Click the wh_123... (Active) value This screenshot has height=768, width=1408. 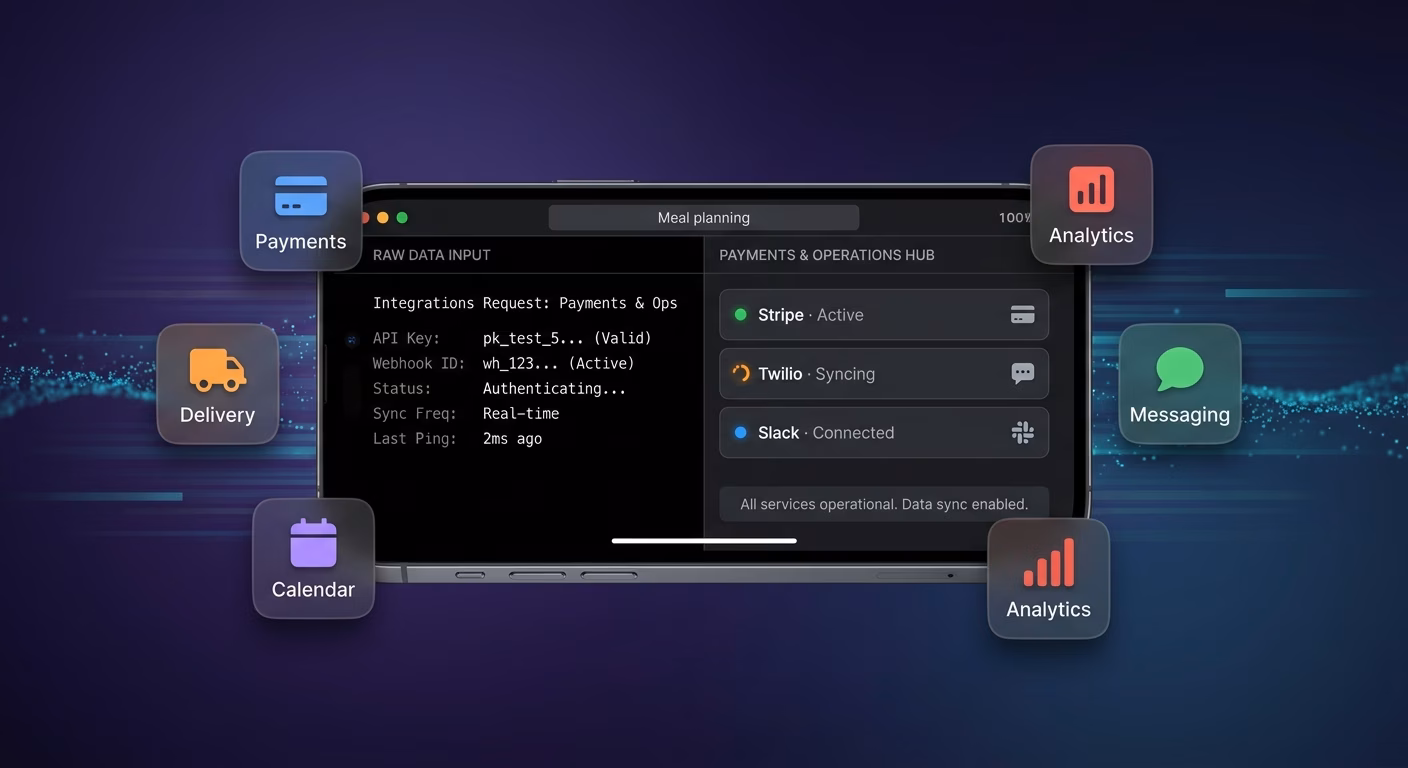click(x=559, y=364)
